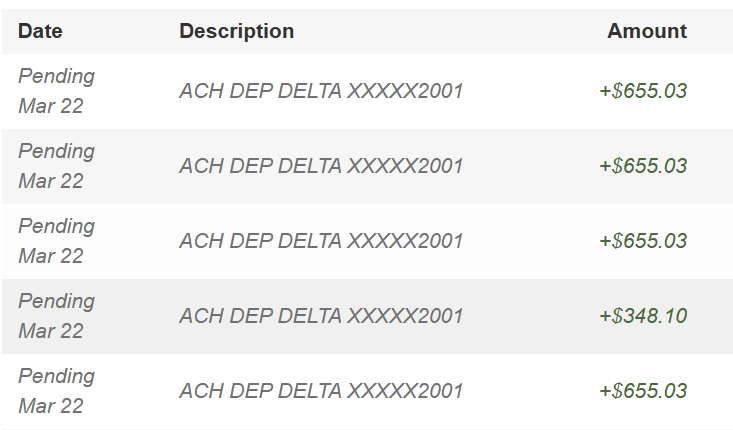Click the Pending status in the first row
Viewport: 733px width, 430px height.
pyautogui.click(x=57, y=76)
